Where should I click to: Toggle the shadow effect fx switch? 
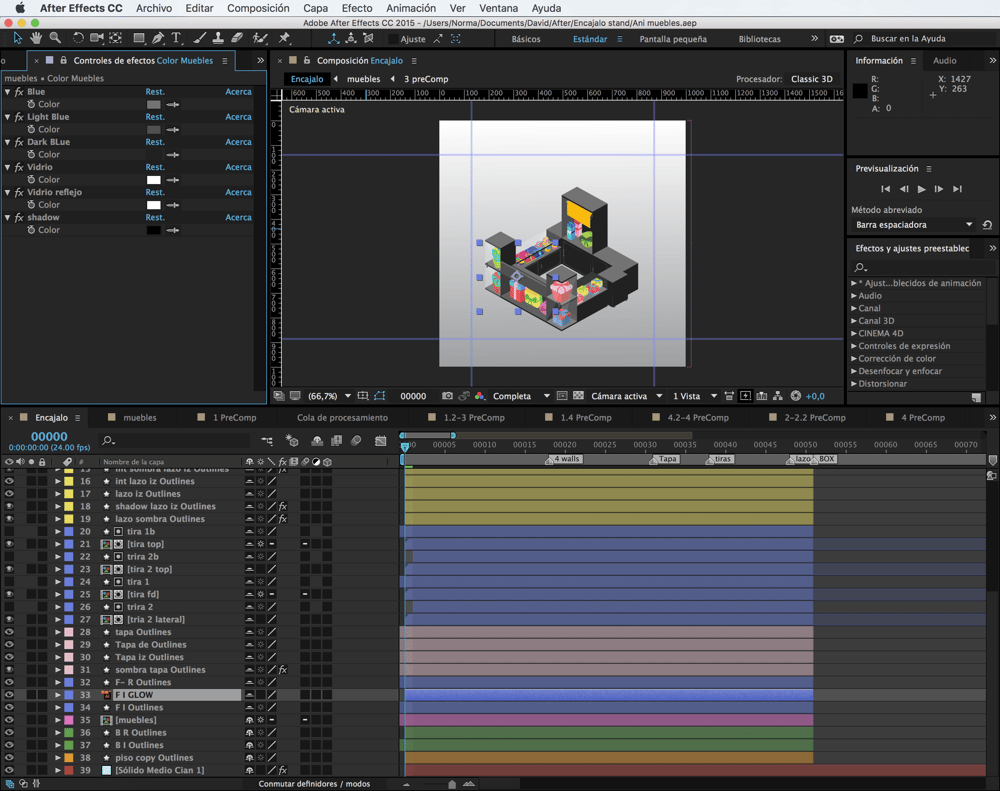[19, 218]
